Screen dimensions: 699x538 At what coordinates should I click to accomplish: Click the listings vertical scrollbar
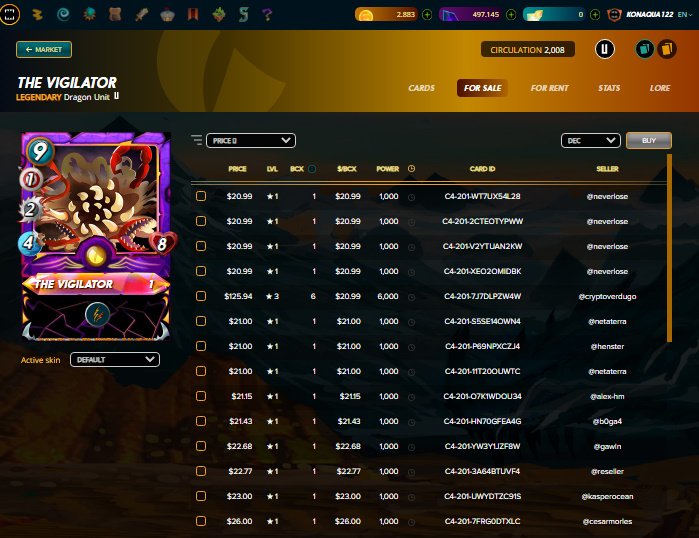(669, 248)
